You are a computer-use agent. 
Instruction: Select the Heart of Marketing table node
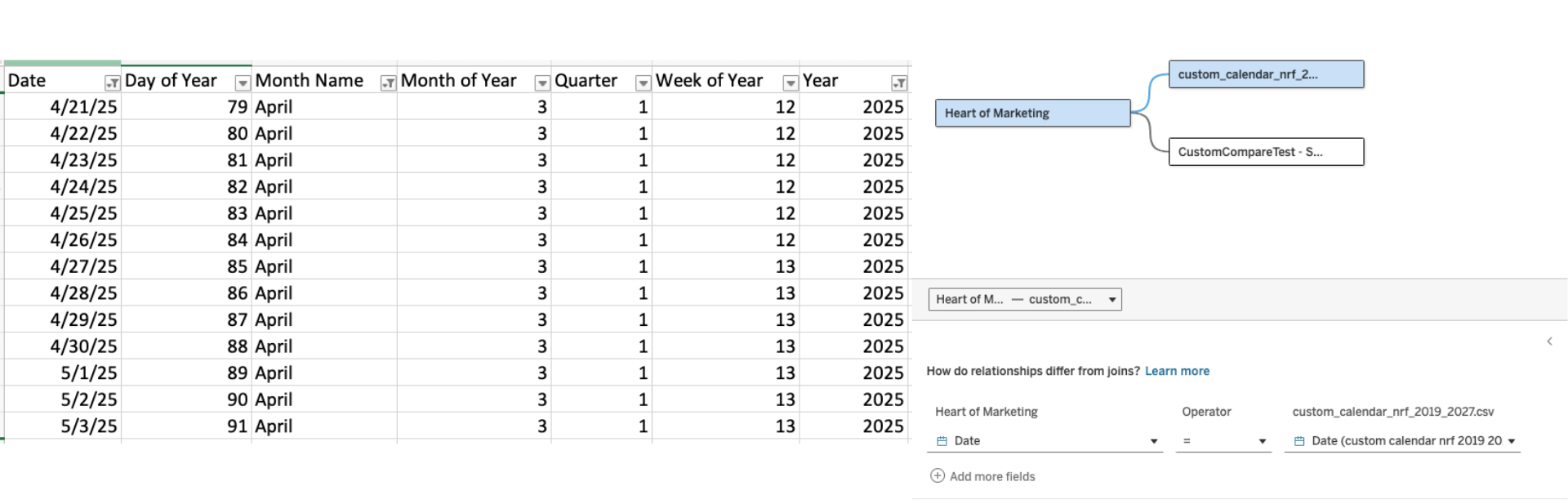(x=1032, y=114)
